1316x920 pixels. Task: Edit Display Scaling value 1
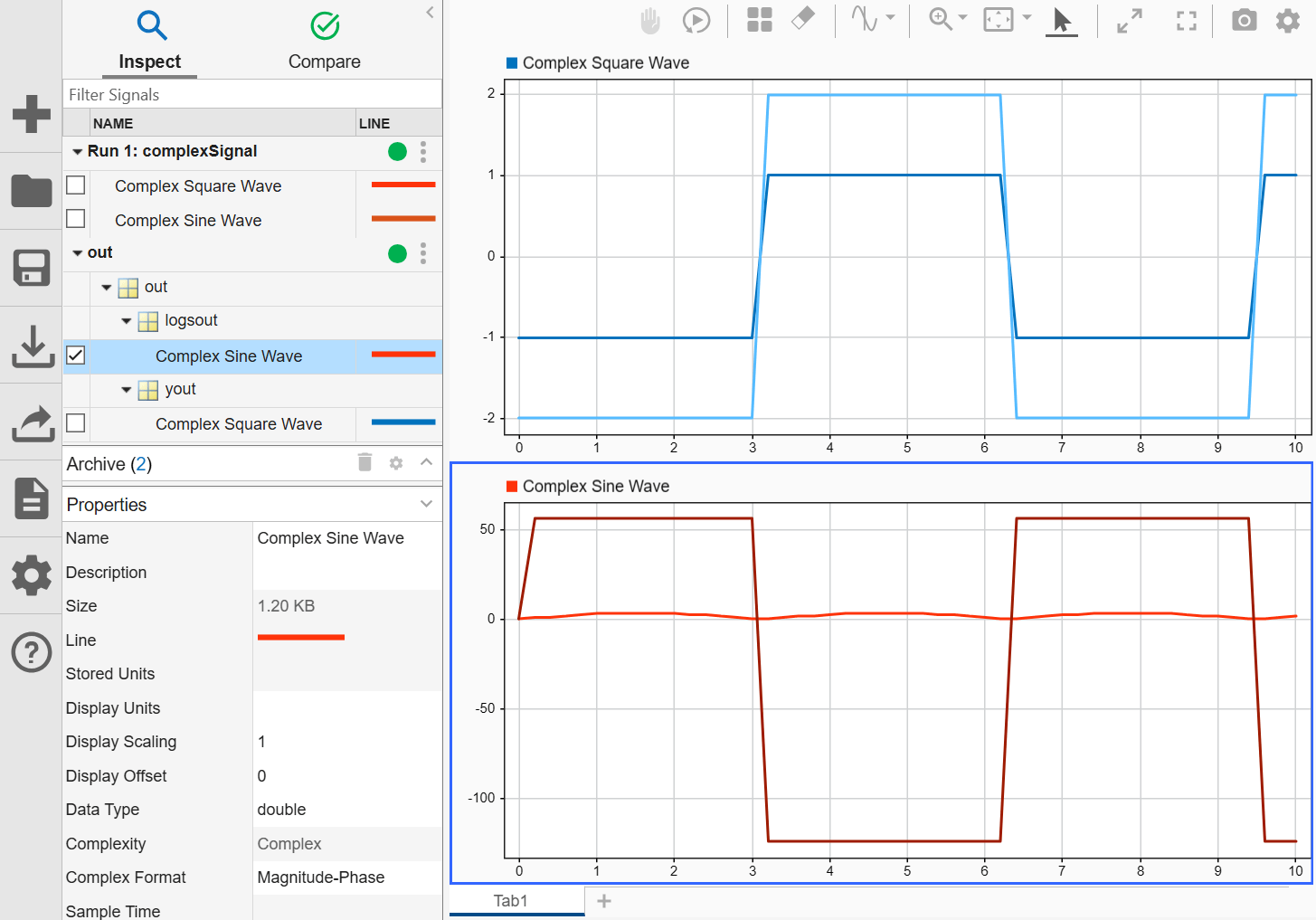[347, 742]
